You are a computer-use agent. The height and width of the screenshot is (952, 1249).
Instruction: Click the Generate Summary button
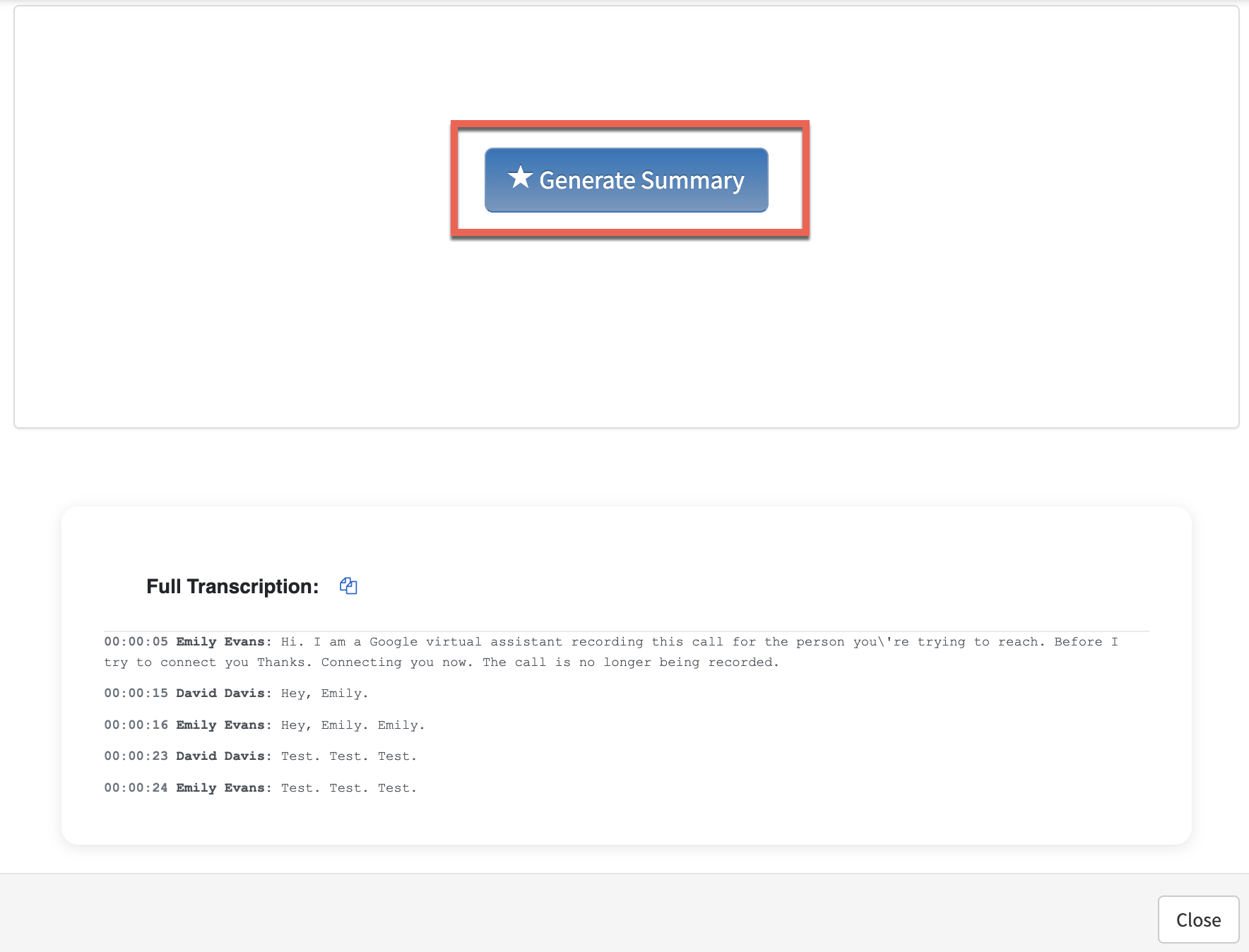pyautogui.click(x=626, y=180)
